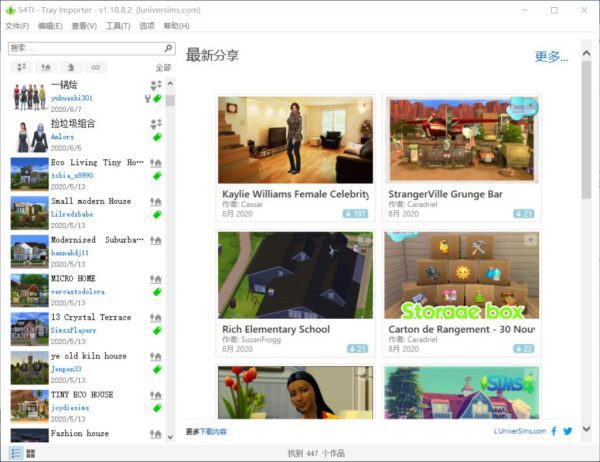The width and height of the screenshot is (600, 462).
Task: Click lot icon on Fashion house row
Action: [156, 434]
